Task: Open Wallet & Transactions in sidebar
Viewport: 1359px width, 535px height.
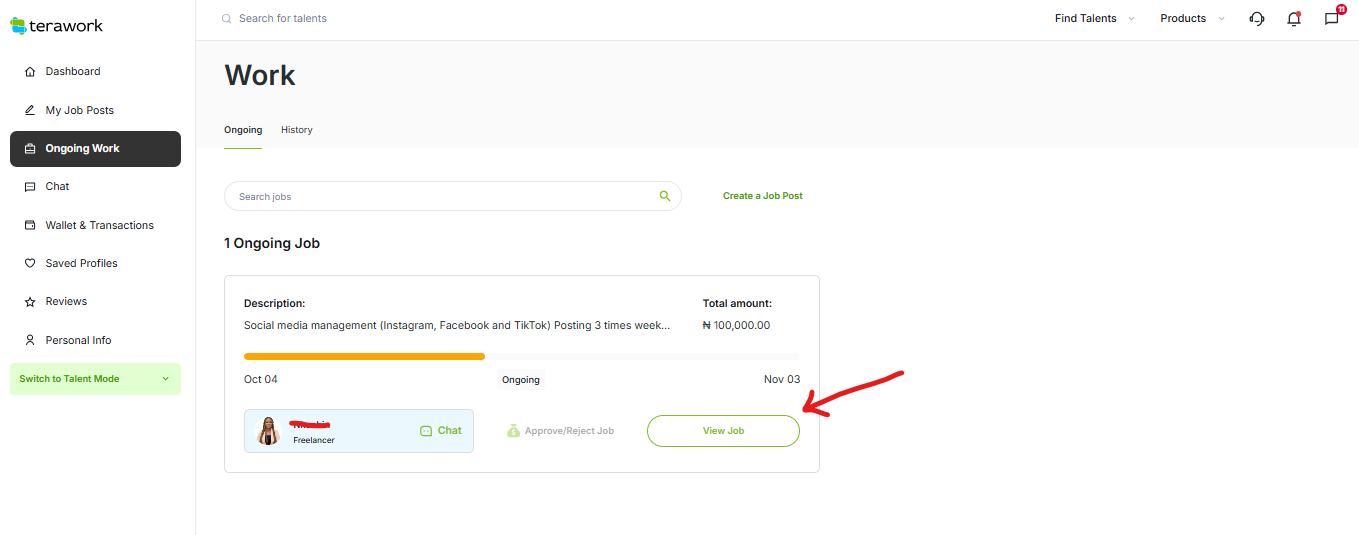Action: click(x=99, y=225)
